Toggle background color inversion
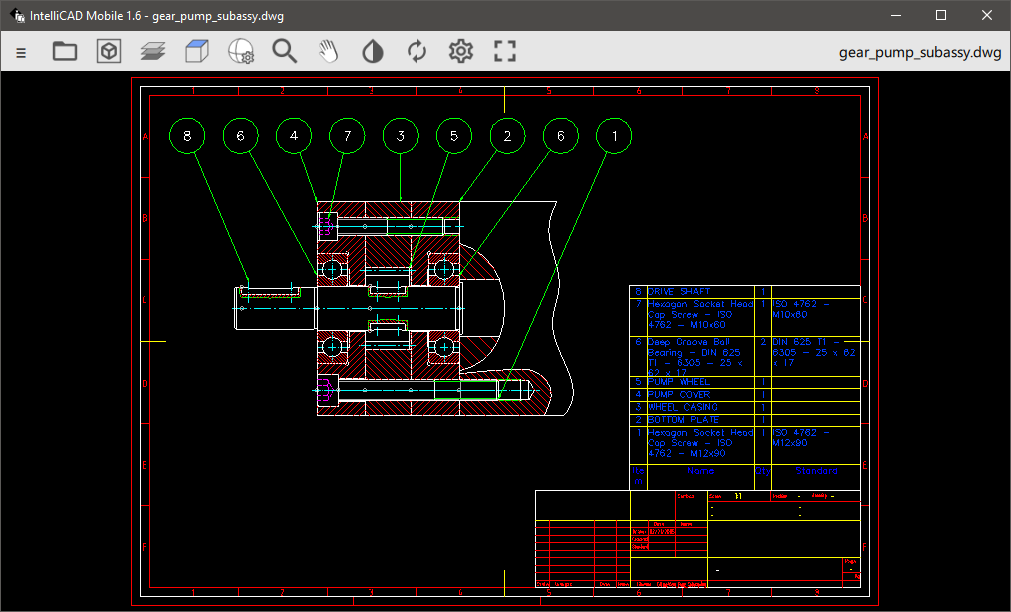This screenshot has height=612, width=1011. [372, 51]
